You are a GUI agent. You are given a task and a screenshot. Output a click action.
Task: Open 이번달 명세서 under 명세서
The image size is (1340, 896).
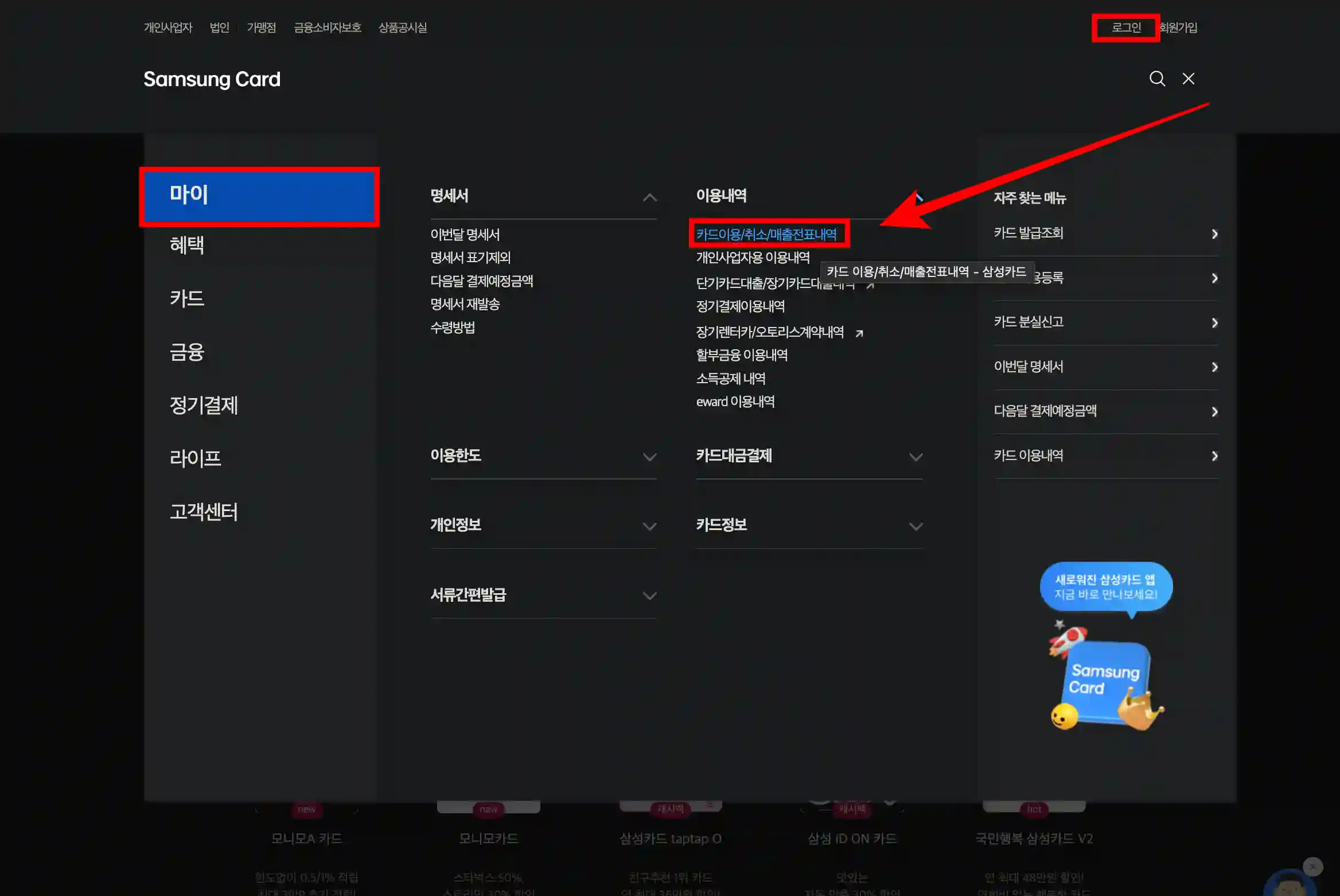(x=465, y=235)
